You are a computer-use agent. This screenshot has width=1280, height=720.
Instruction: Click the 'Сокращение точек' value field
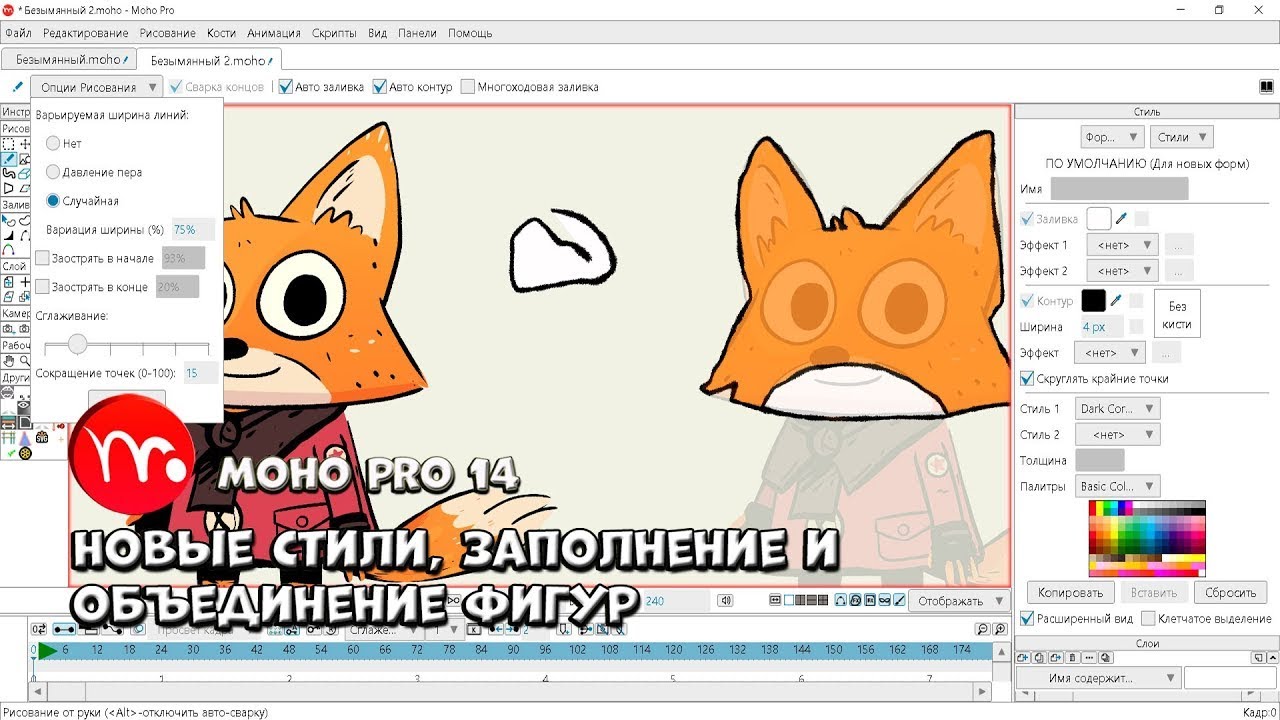pyautogui.click(x=201, y=373)
